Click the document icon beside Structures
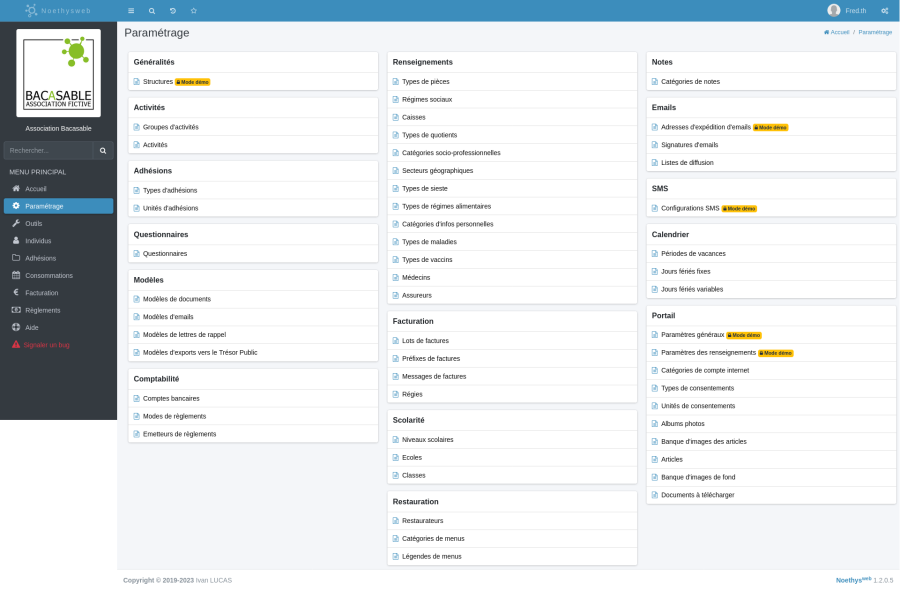Image resolution: width=900 pixels, height=591 pixels. coord(137,82)
